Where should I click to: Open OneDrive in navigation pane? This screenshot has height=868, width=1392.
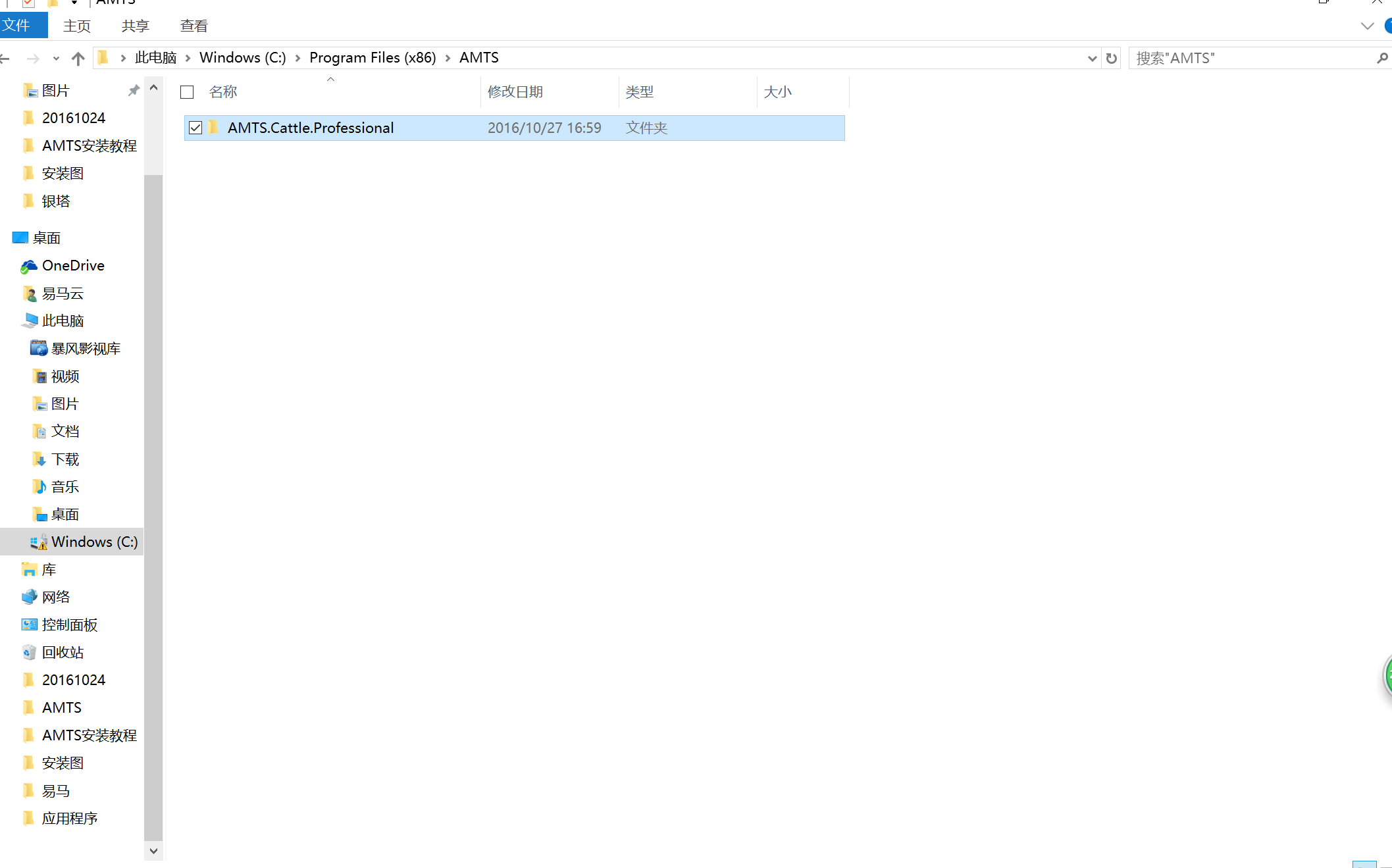click(73, 265)
